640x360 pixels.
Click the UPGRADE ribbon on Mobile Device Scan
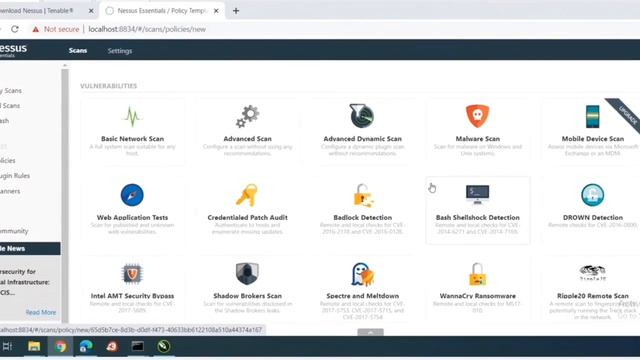pos(627,115)
